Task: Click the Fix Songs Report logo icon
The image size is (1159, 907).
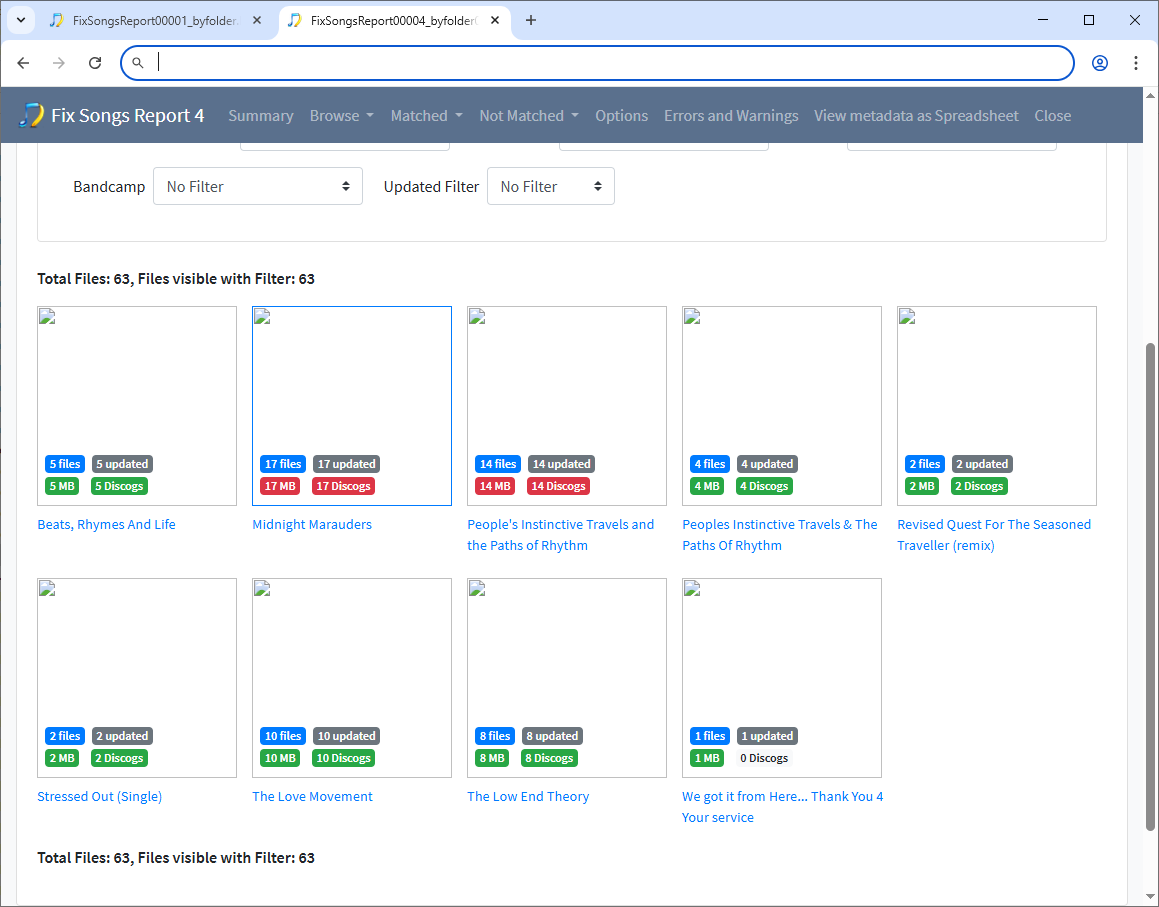Action: [x=32, y=115]
